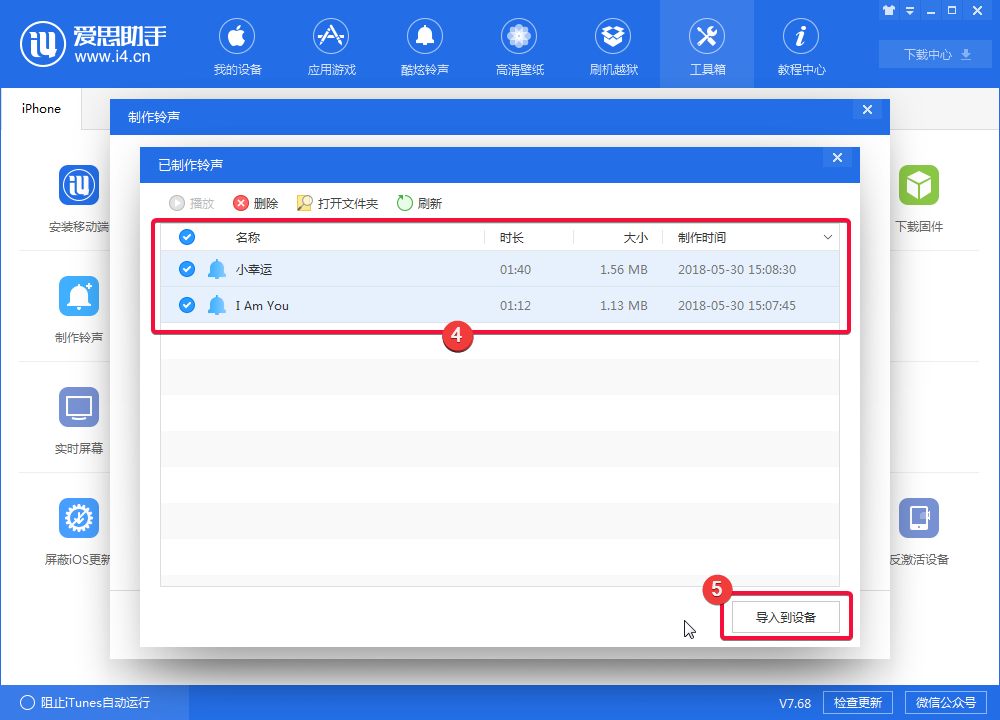Screen dimensions: 1000x720
Task: Open the 高清壁纸 section
Action: tap(519, 45)
